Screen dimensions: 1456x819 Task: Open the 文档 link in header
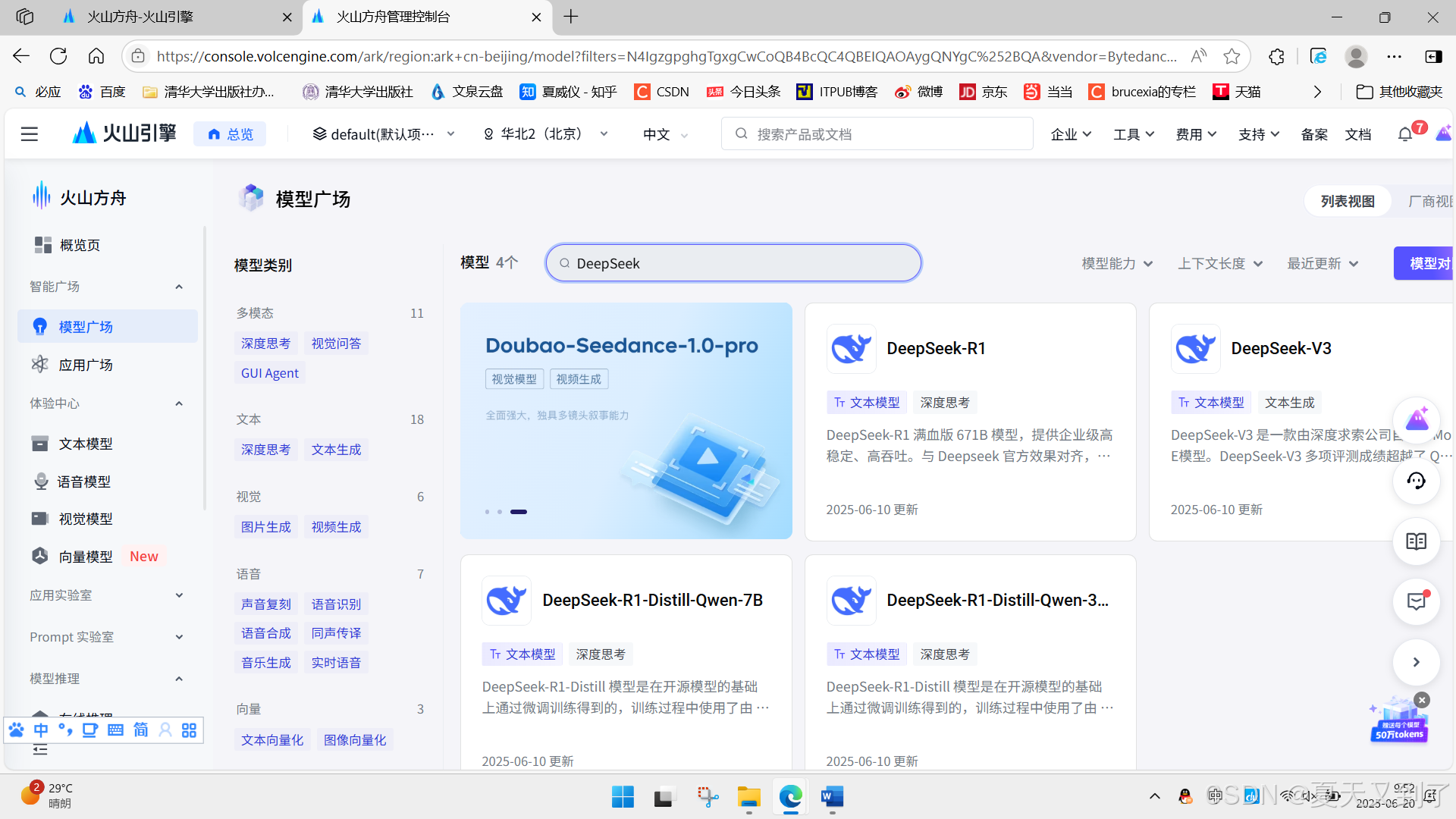pyautogui.click(x=1357, y=134)
